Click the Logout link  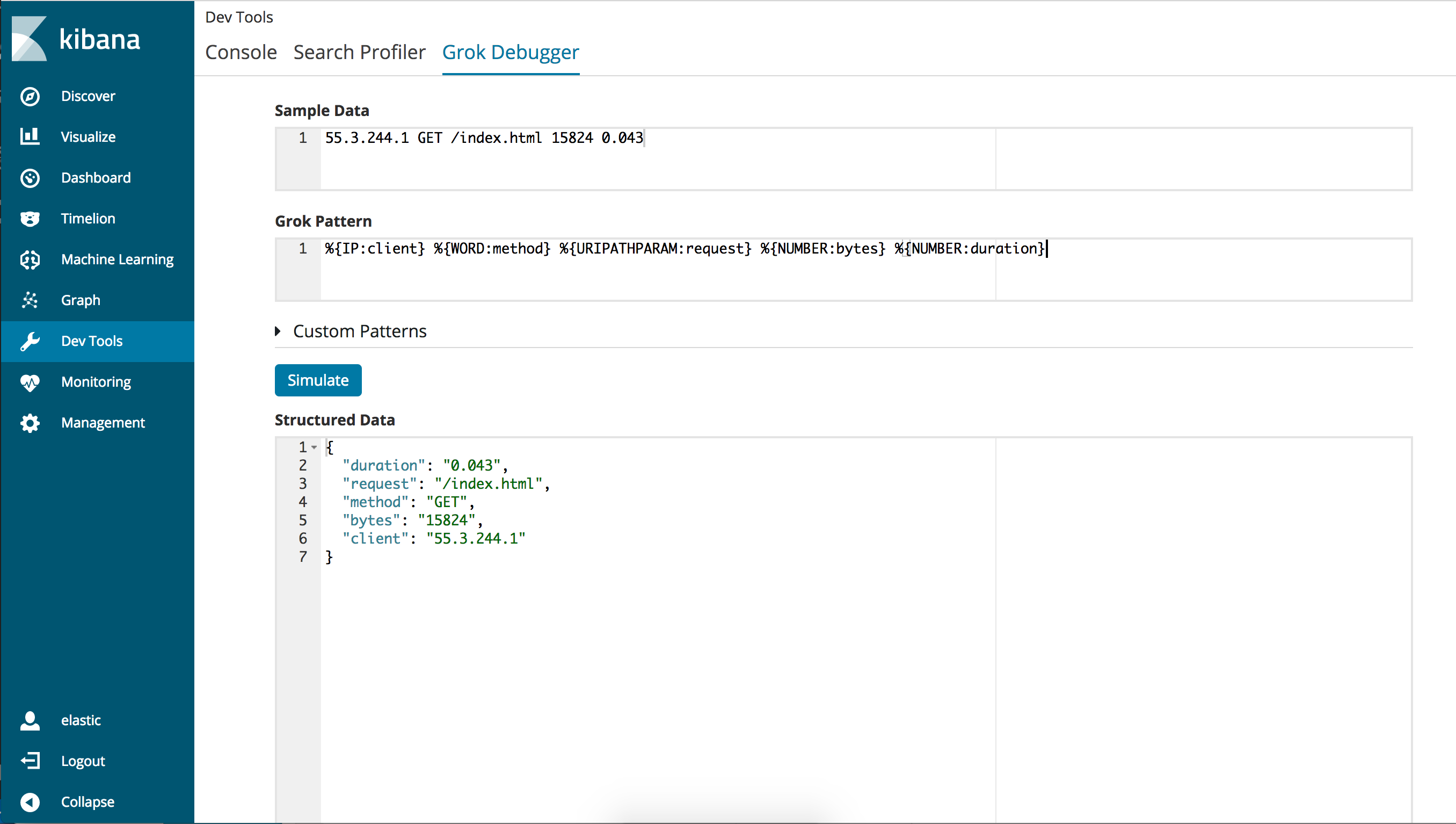83,761
